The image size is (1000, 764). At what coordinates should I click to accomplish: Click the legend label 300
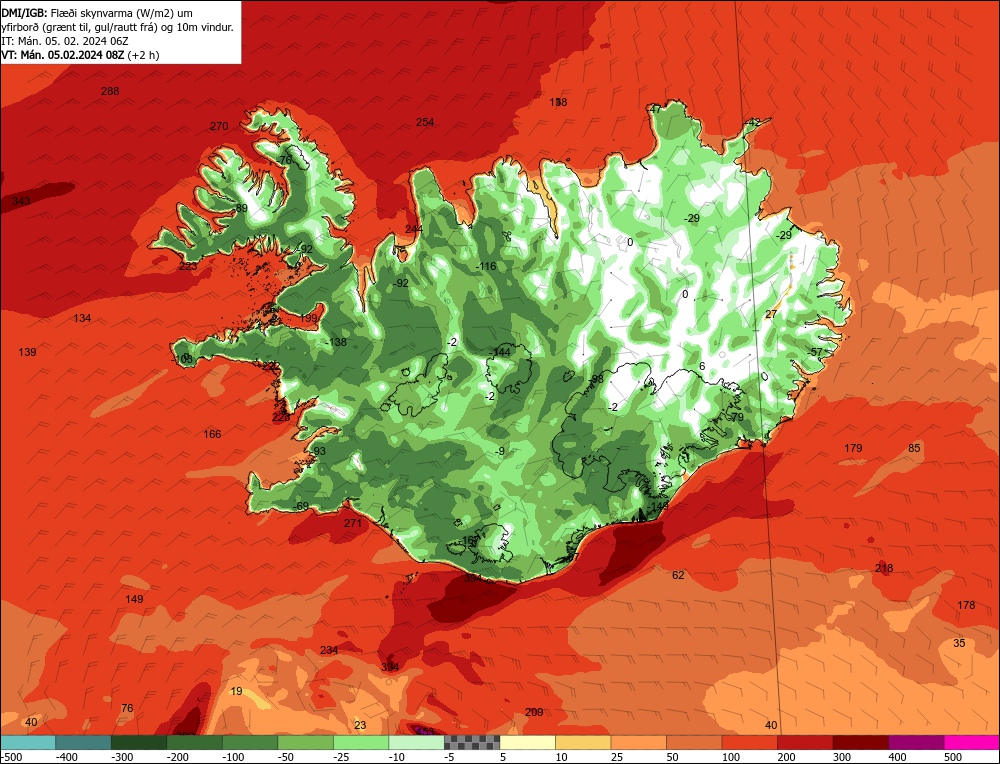[842, 757]
